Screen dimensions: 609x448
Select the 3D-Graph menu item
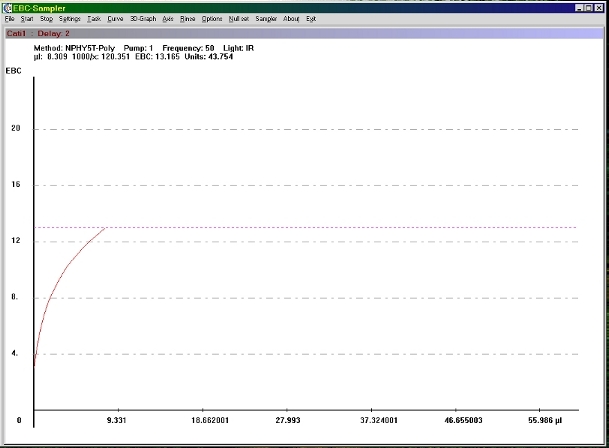point(143,19)
